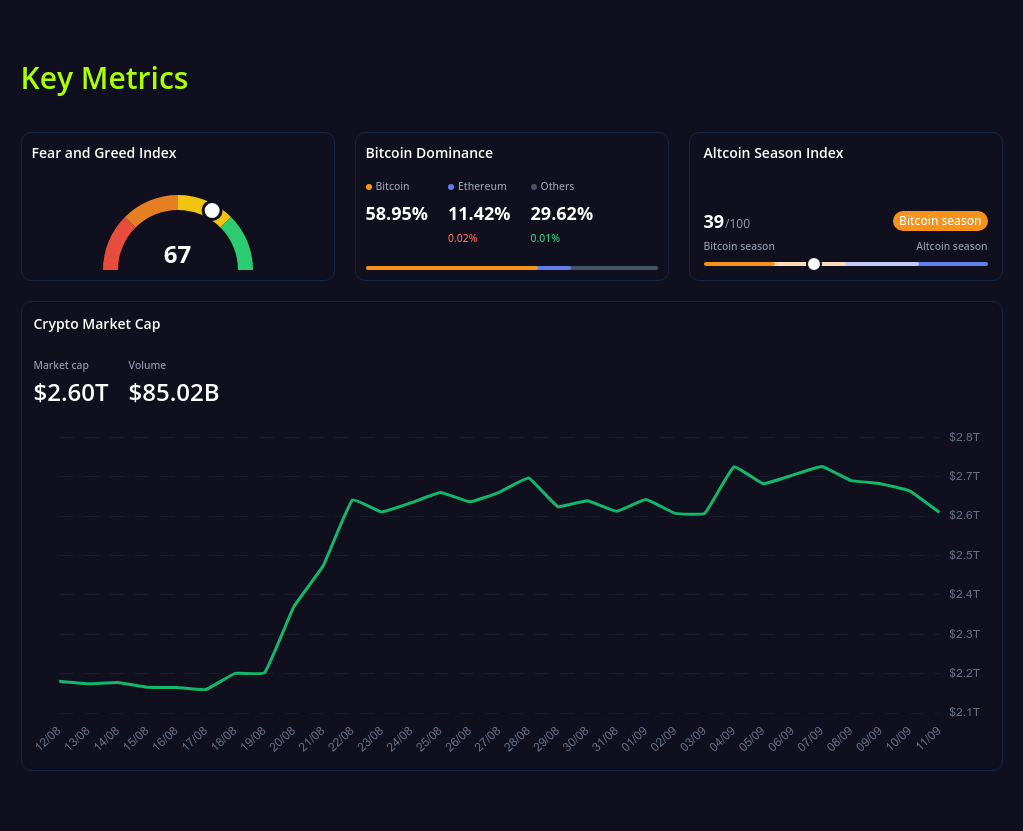The height and width of the screenshot is (831, 1023).
Task: Click the Ethereum legend label
Action: click(482, 187)
